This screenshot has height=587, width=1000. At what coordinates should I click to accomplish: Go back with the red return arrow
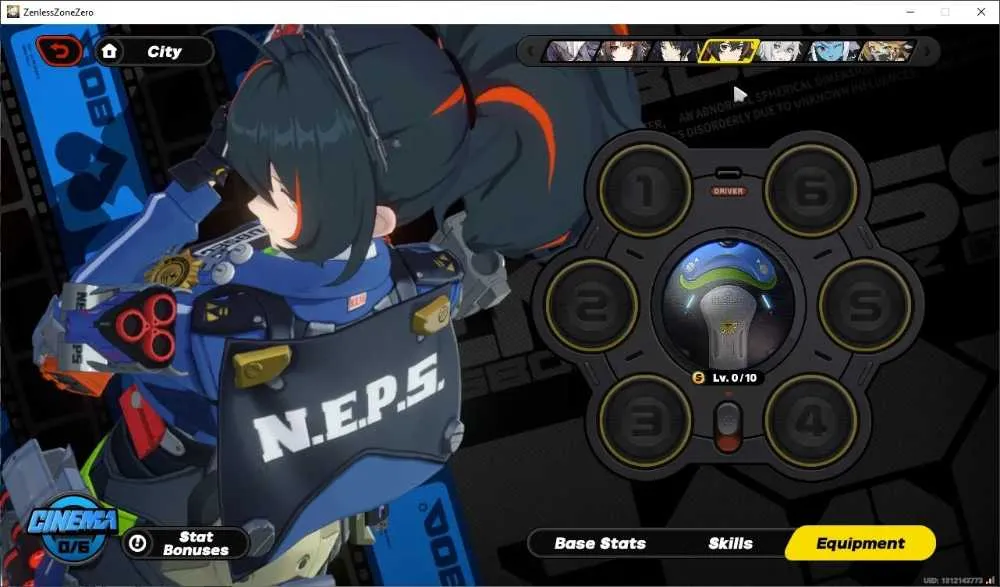click(x=60, y=52)
